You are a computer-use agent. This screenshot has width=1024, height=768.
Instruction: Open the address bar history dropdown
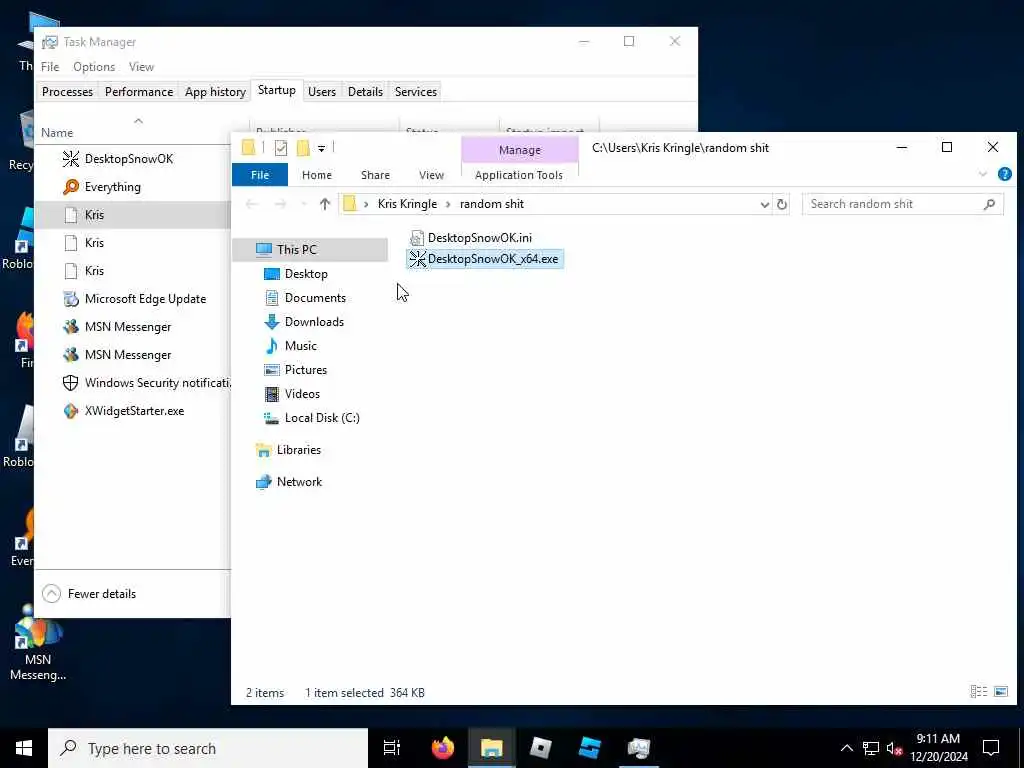[765, 204]
